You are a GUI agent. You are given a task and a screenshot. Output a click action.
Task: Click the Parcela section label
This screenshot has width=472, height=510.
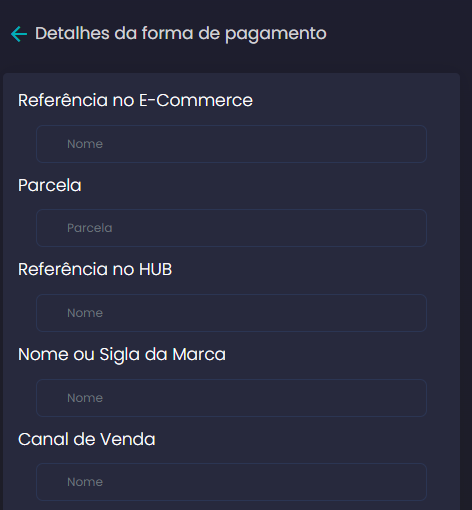[50, 185]
